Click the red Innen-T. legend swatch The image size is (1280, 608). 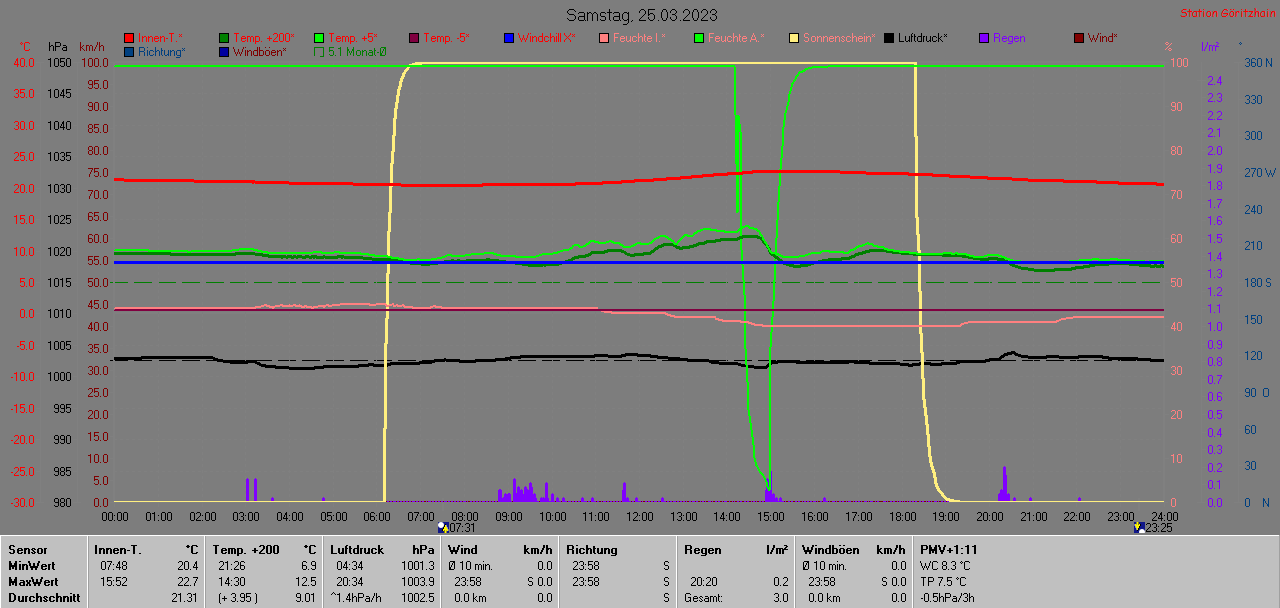tap(129, 38)
